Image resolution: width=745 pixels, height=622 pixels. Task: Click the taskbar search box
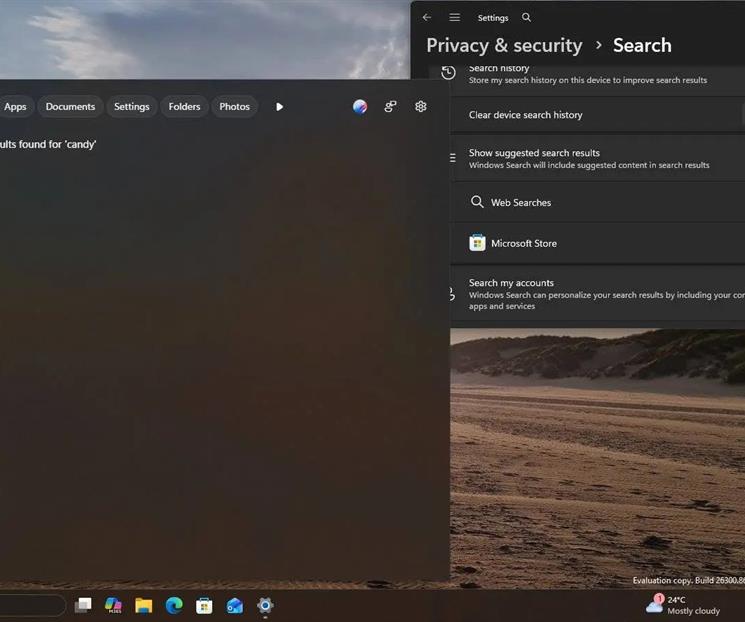[x=31, y=605]
